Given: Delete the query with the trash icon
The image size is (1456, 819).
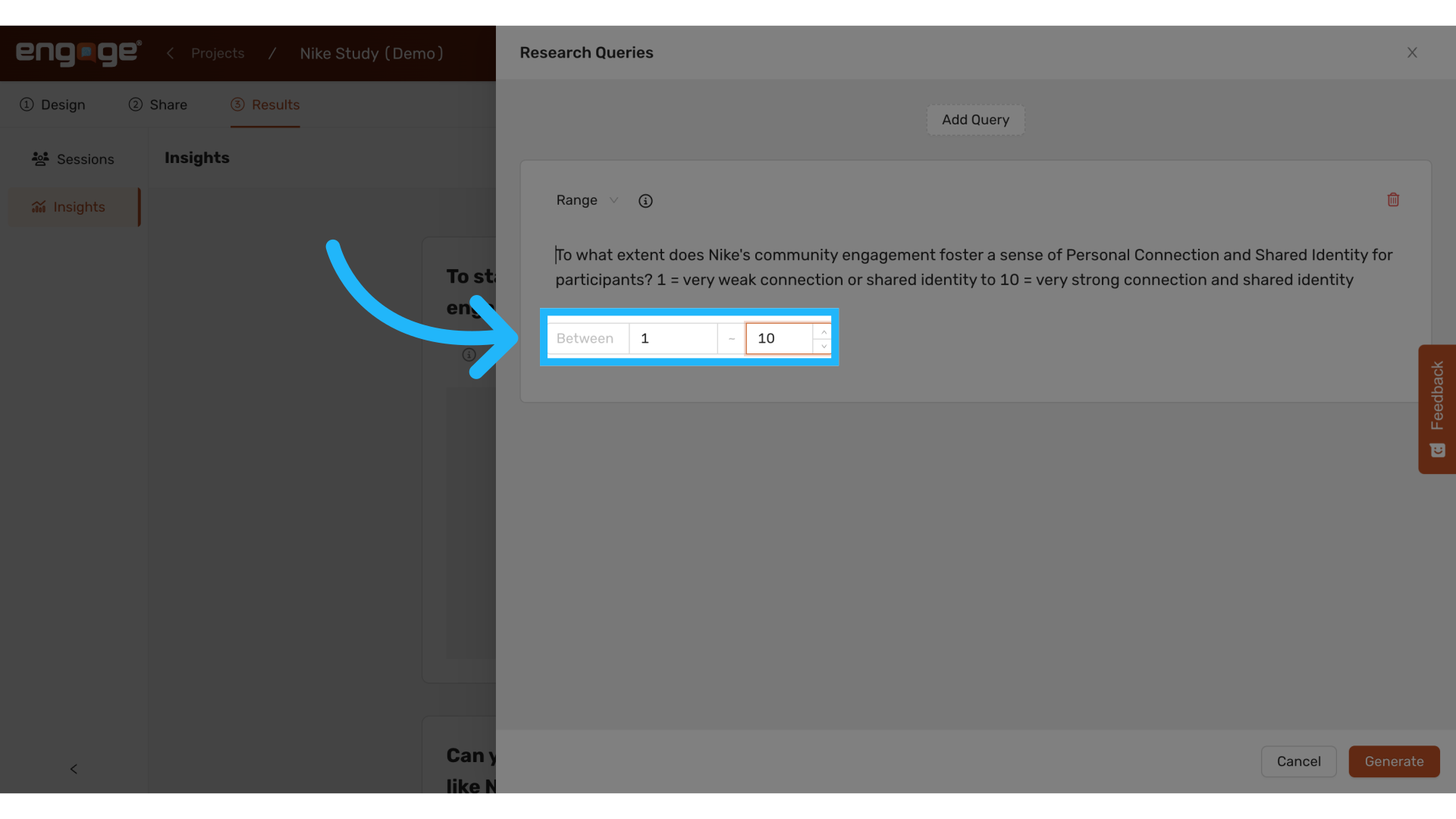Looking at the screenshot, I should 1393,199.
